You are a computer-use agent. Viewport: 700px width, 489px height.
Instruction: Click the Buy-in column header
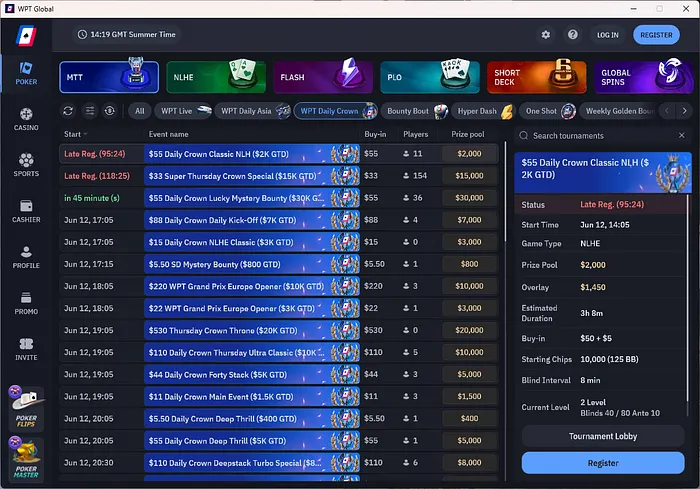[375, 134]
